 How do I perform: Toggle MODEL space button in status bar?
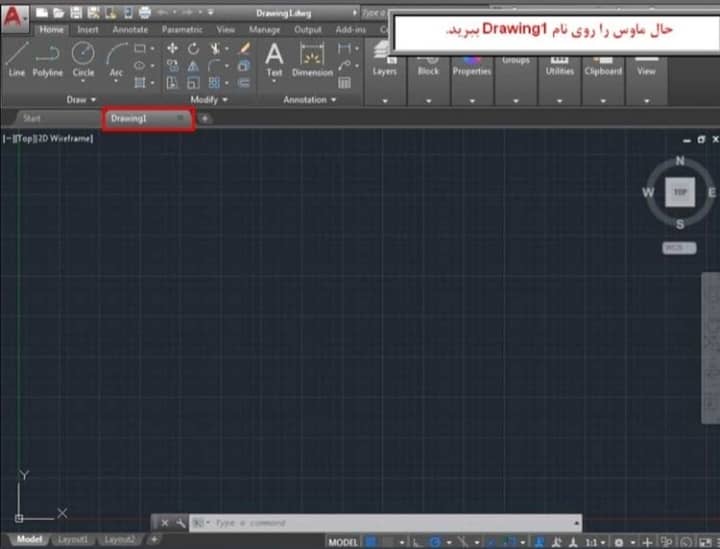pos(343,543)
